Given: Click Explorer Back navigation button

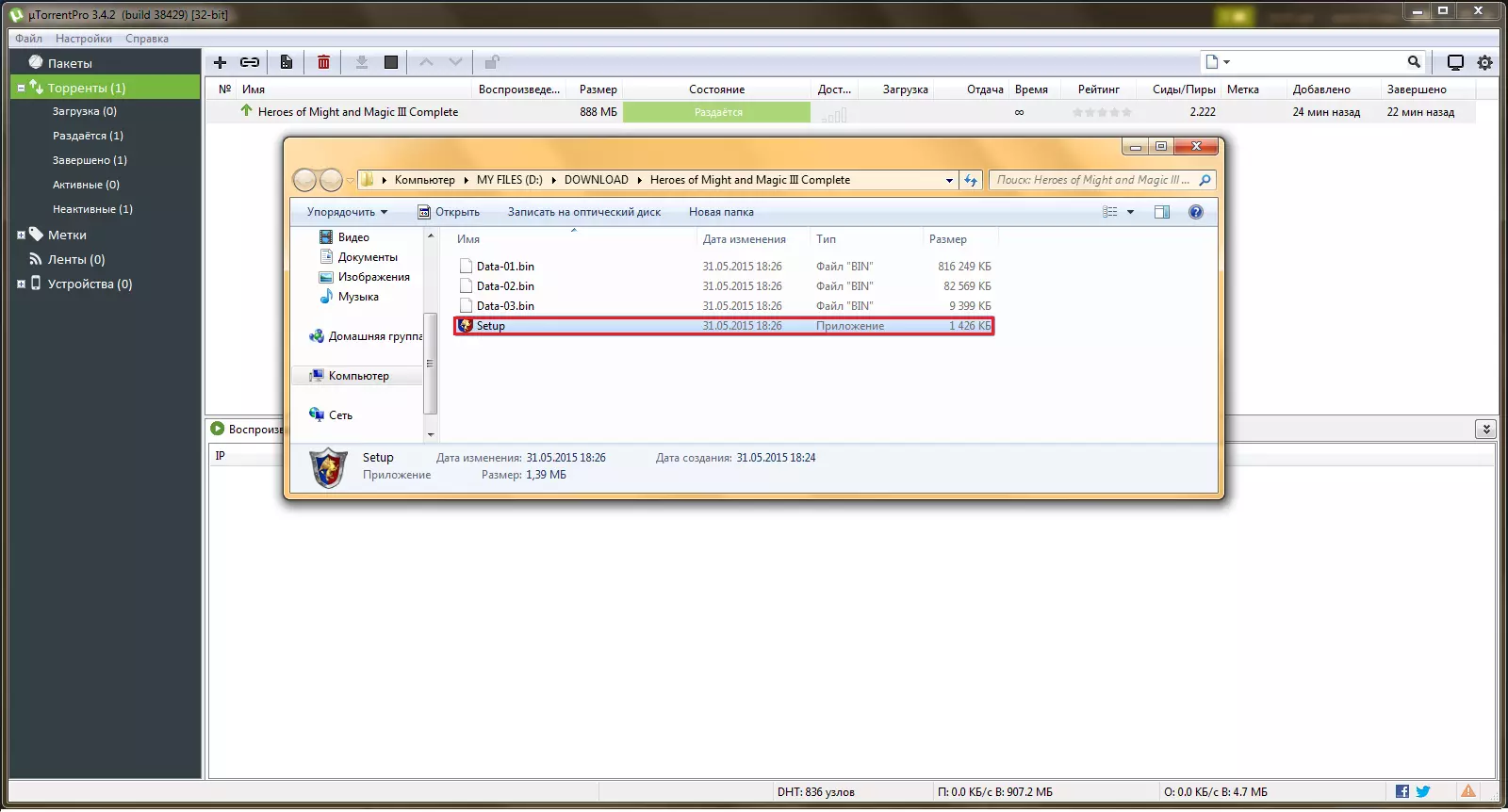Looking at the screenshot, I should click(304, 180).
